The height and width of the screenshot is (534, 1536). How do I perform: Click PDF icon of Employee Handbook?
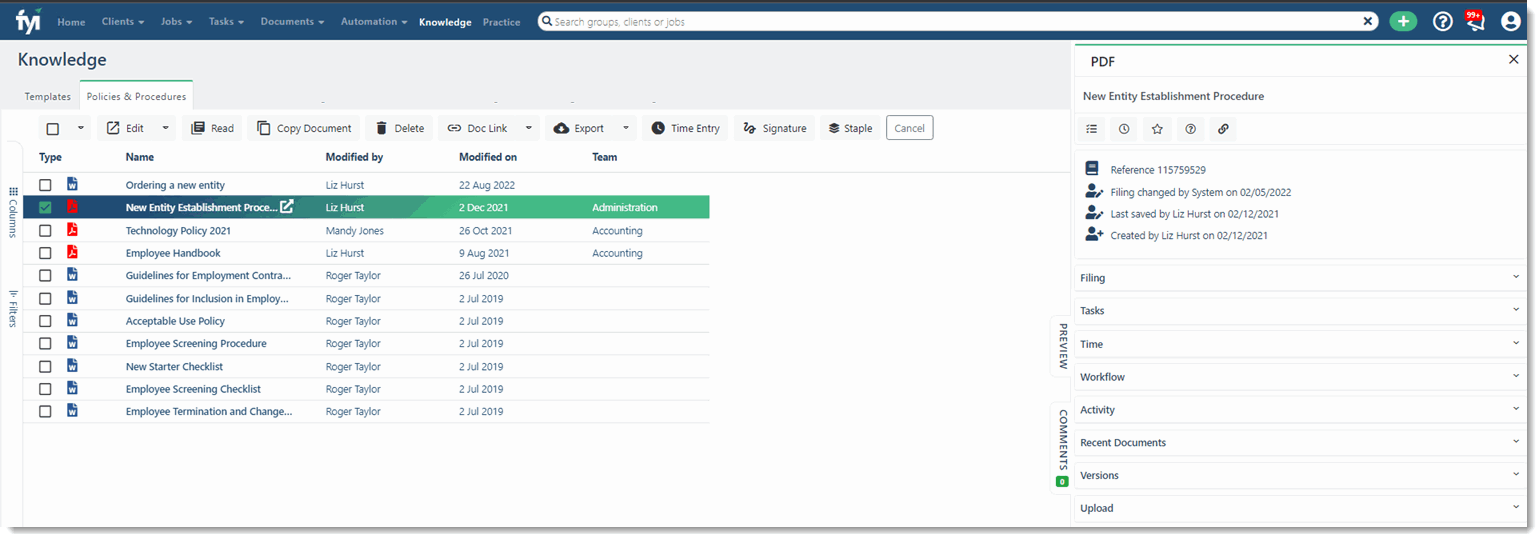[x=72, y=253]
